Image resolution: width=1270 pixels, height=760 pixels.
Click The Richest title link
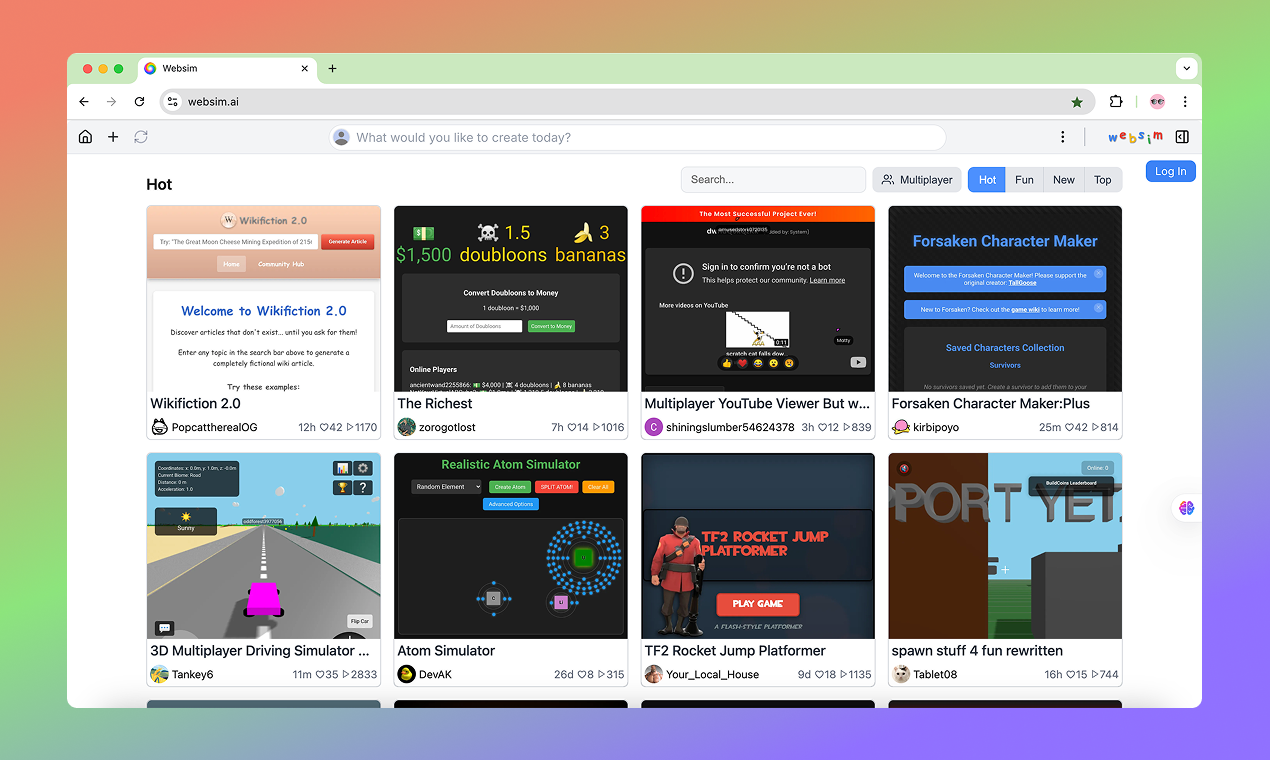click(435, 404)
